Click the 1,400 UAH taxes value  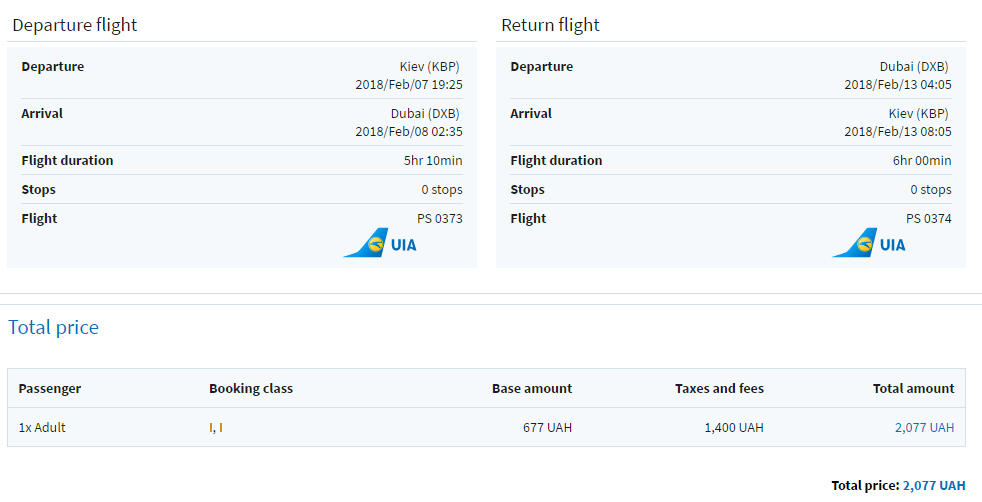735,427
